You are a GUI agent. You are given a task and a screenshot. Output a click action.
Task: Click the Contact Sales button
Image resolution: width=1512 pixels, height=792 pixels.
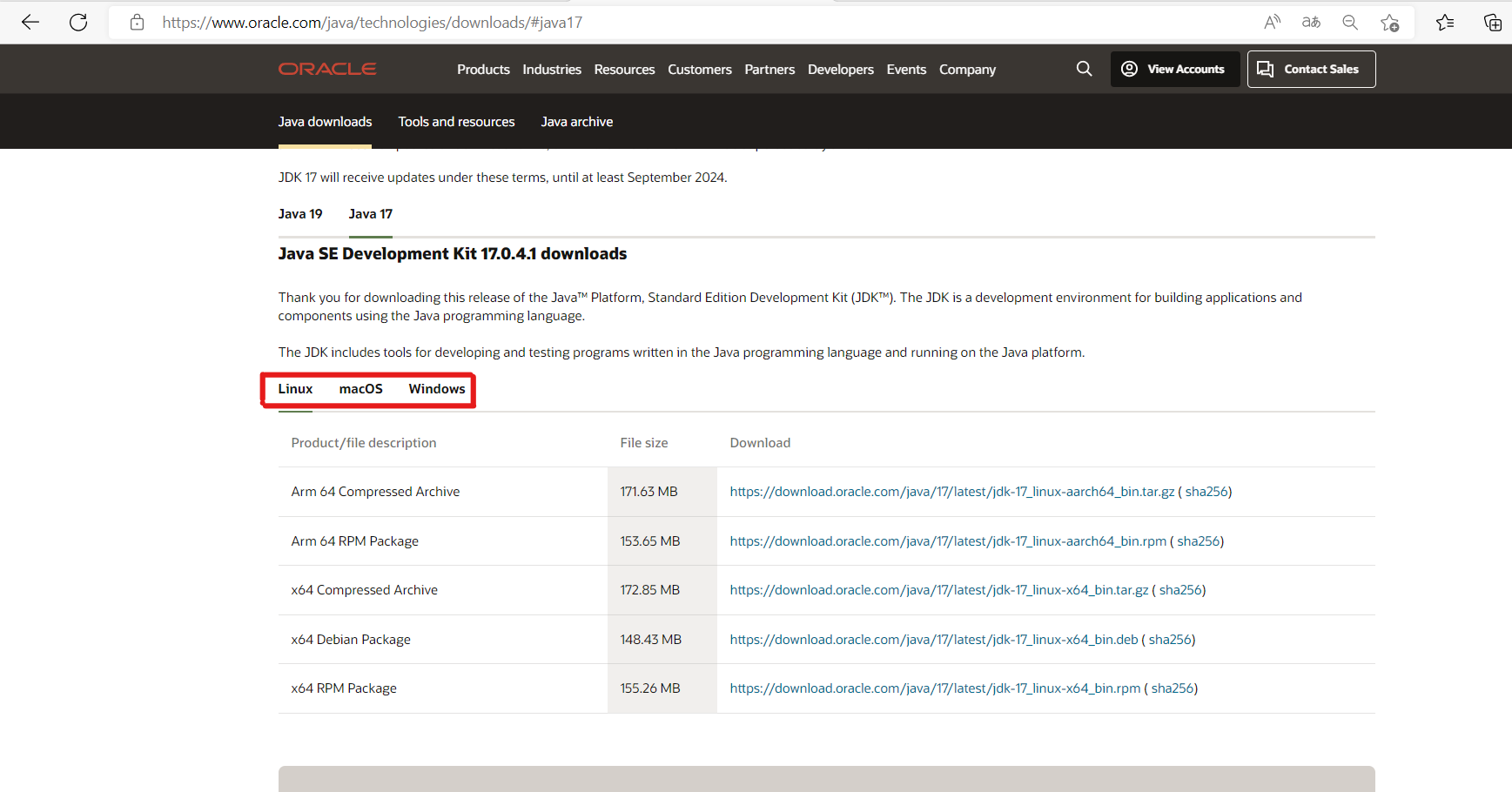1312,69
